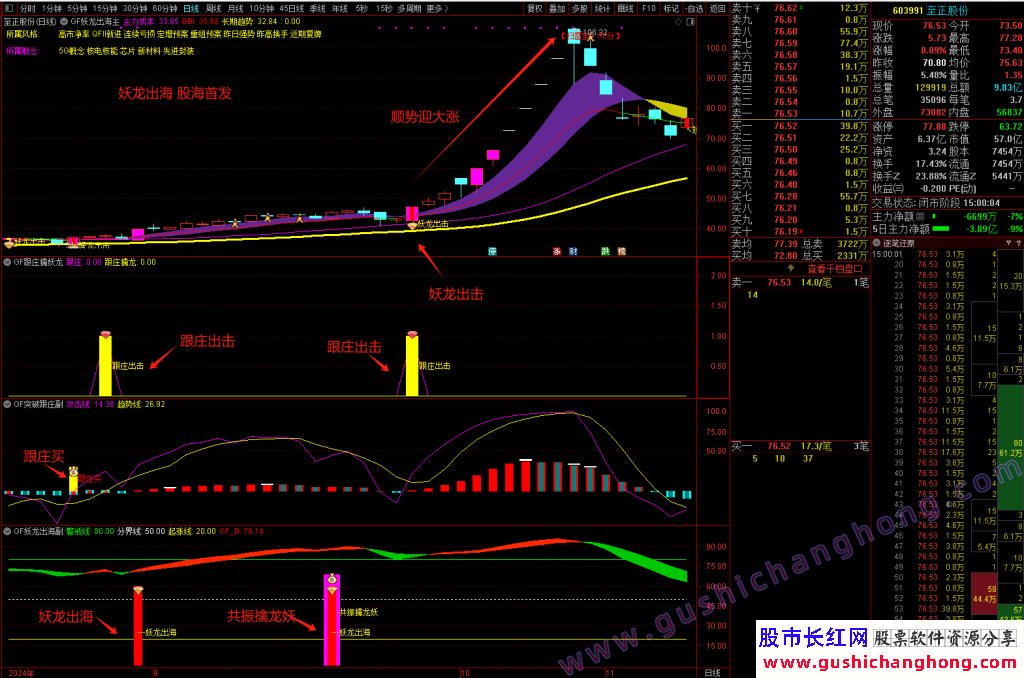Image resolution: width=1024 pixels, height=678 pixels.
Task: Click the diamond icon at main chart top-right
Action: pyautogui.click(x=679, y=22)
